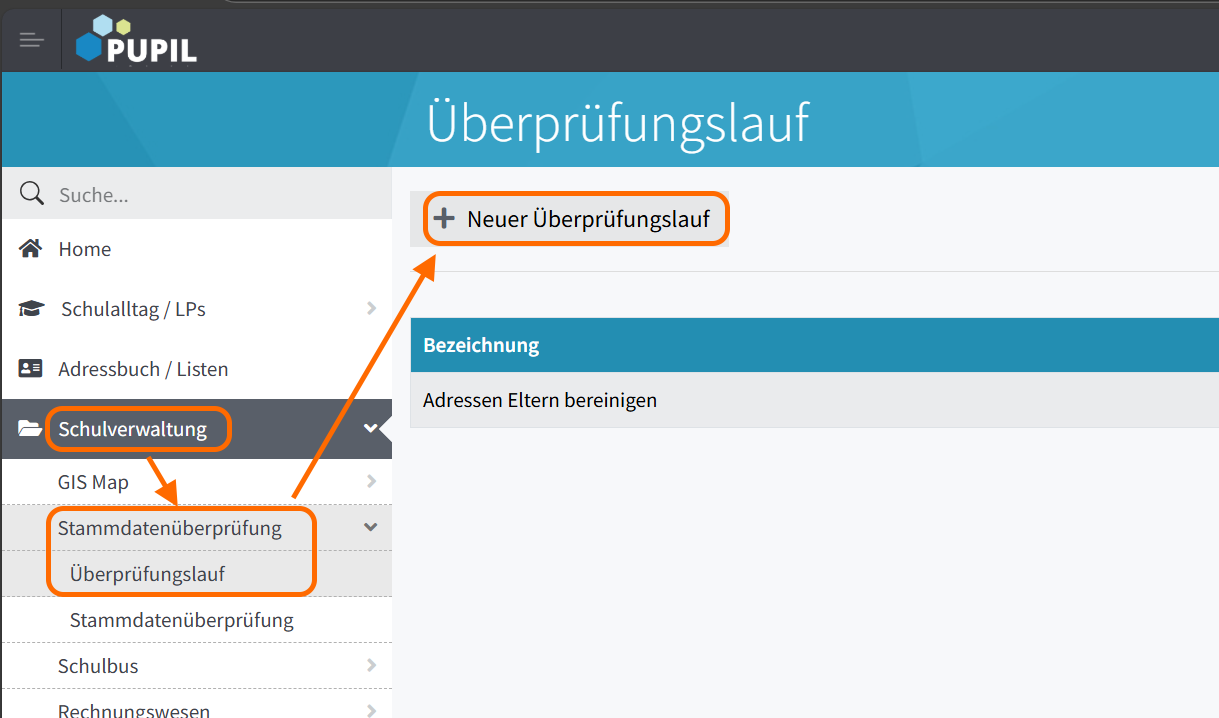The height and width of the screenshot is (718, 1219).
Task: Collapse the Stammdatenüberprüfung group chevron
Action: pyautogui.click(x=371, y=527)
